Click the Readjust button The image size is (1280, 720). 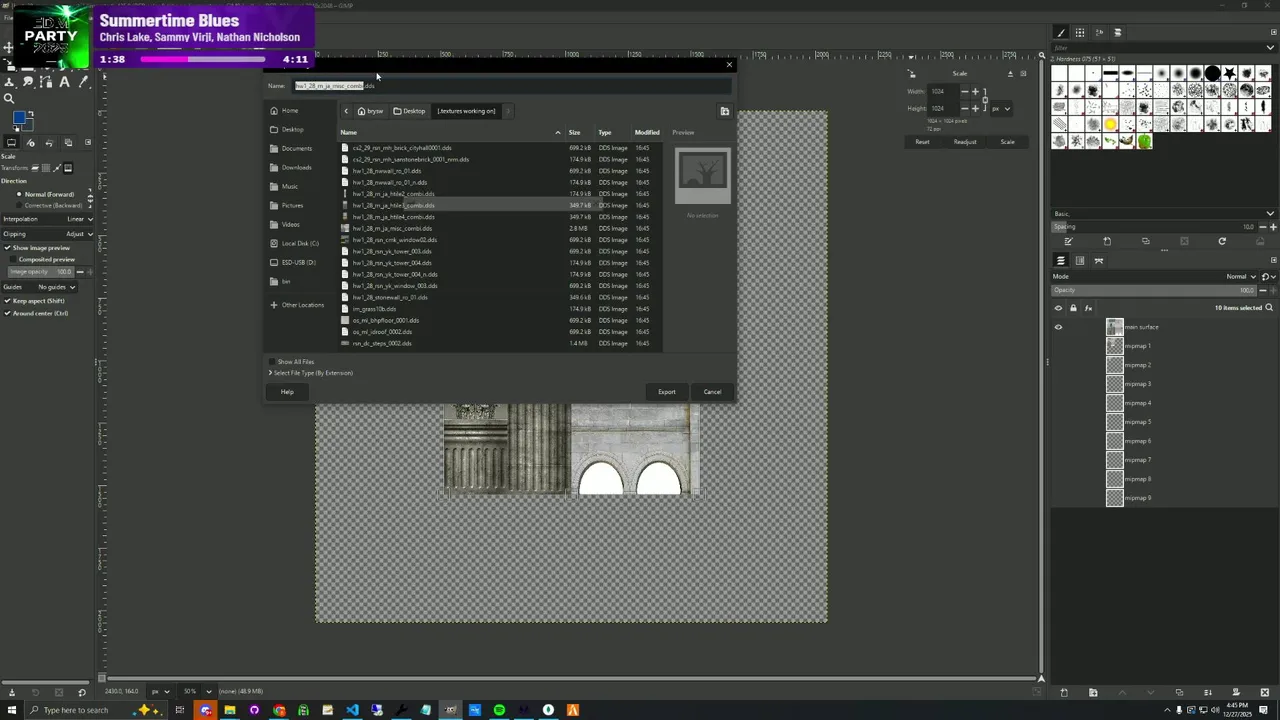pos(965,142)
